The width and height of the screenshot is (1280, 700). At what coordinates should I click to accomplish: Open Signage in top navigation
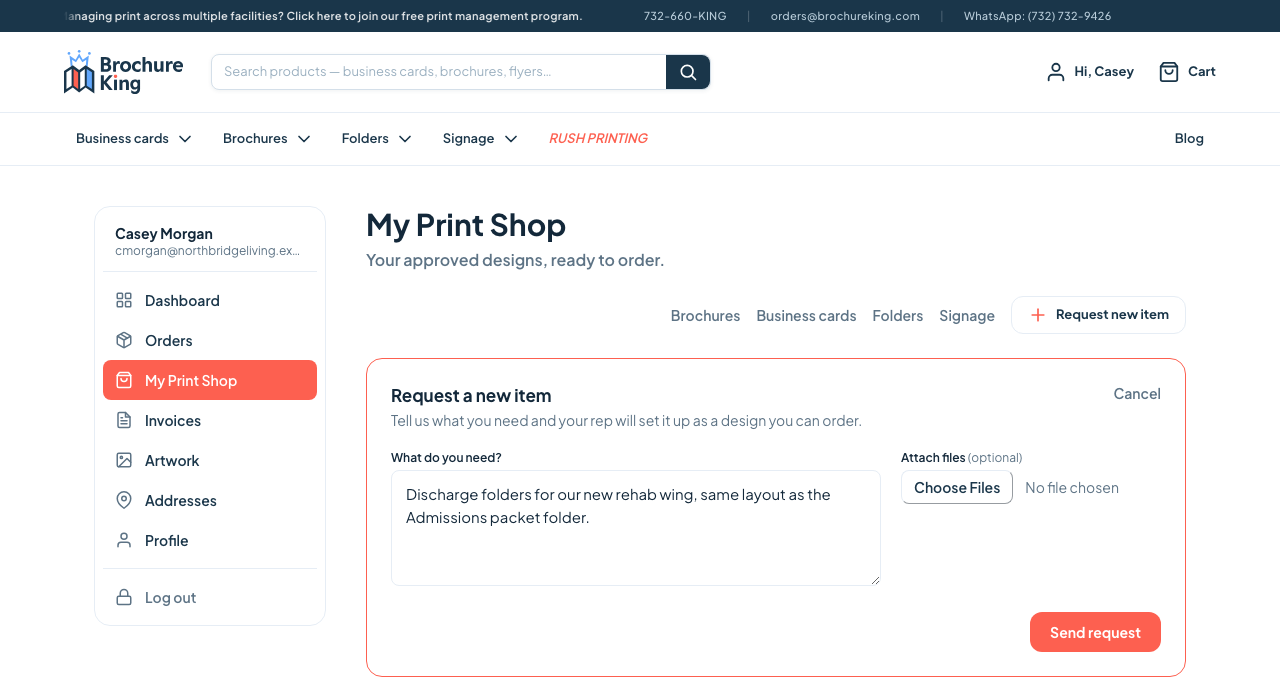point(468,138)
